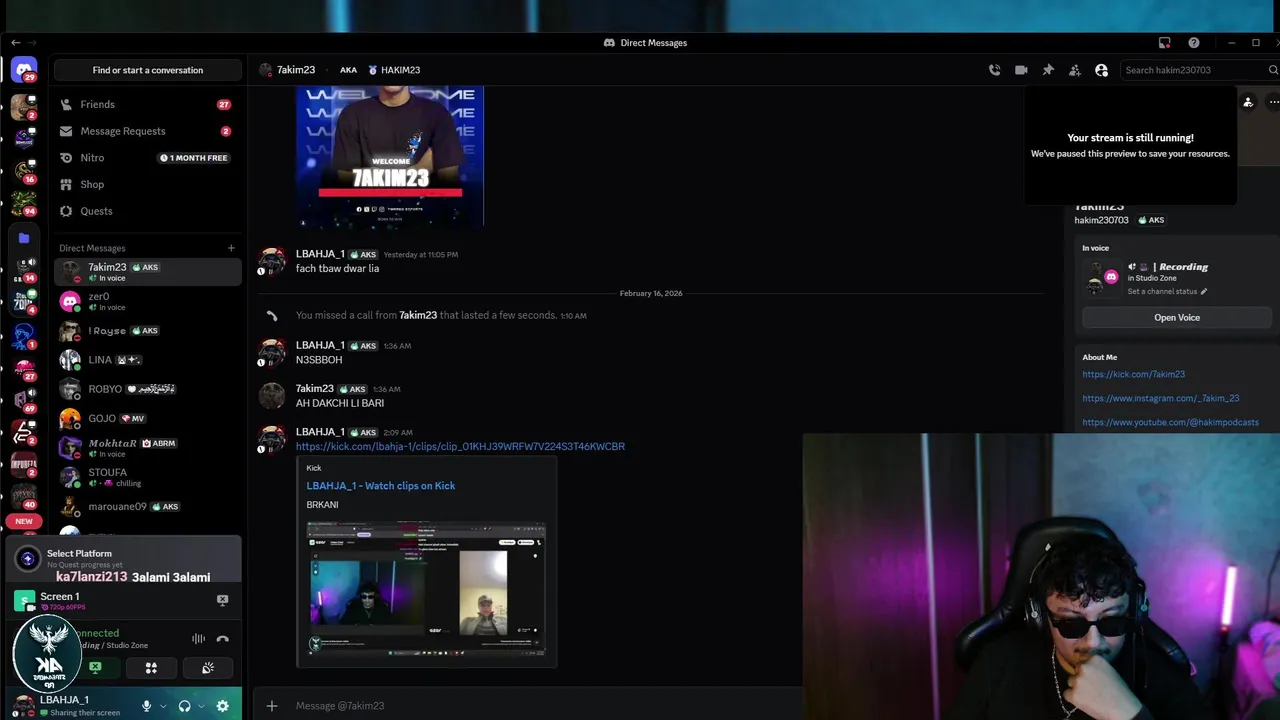1280x720 pixels.
Task: Click the Select Platform quest banner
Action: [124, 558]
